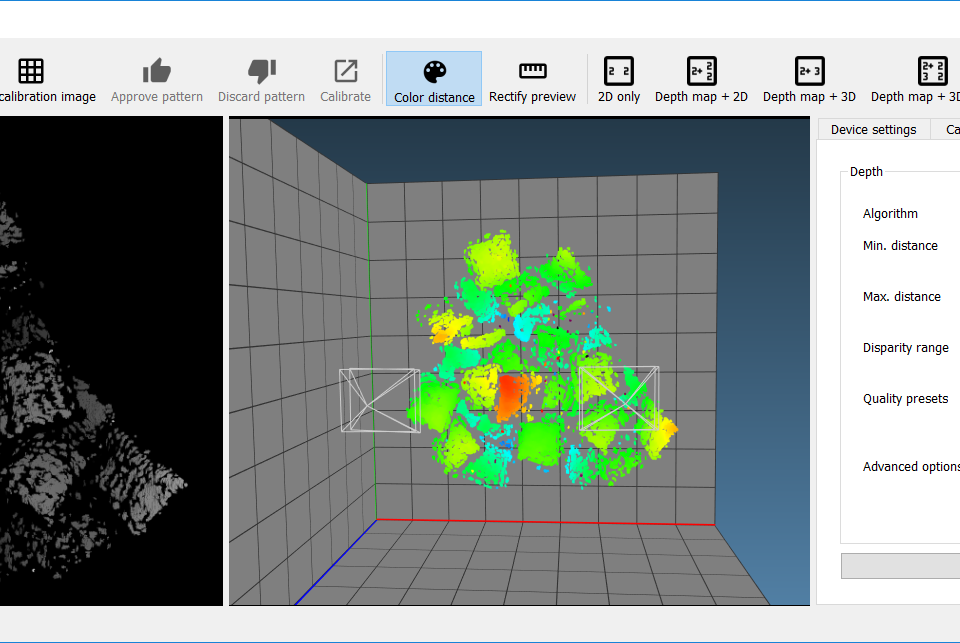960x643 pixels.
Task: Click the Advanced options label
Action: tap(910, 467)
